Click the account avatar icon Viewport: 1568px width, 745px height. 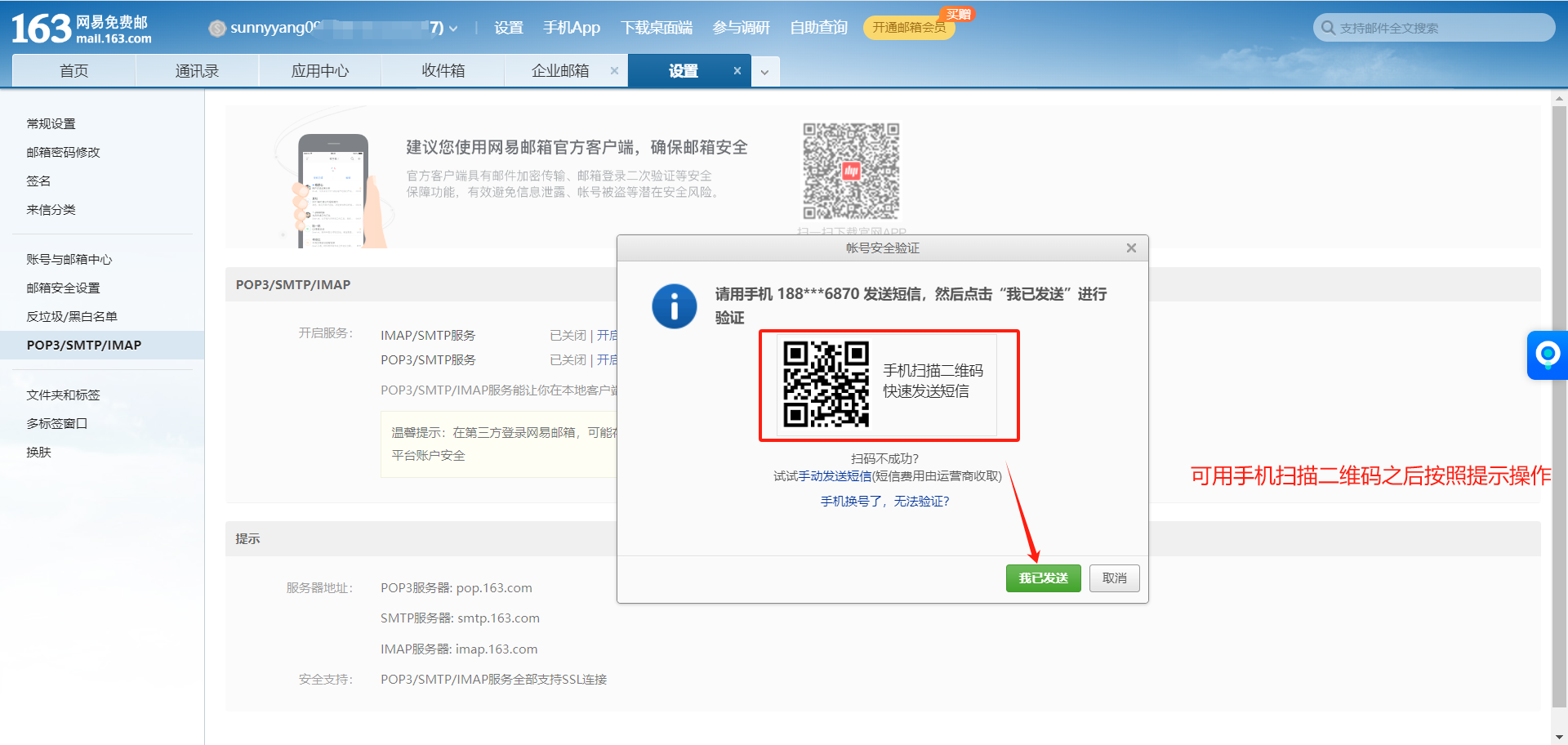point(217,29)
